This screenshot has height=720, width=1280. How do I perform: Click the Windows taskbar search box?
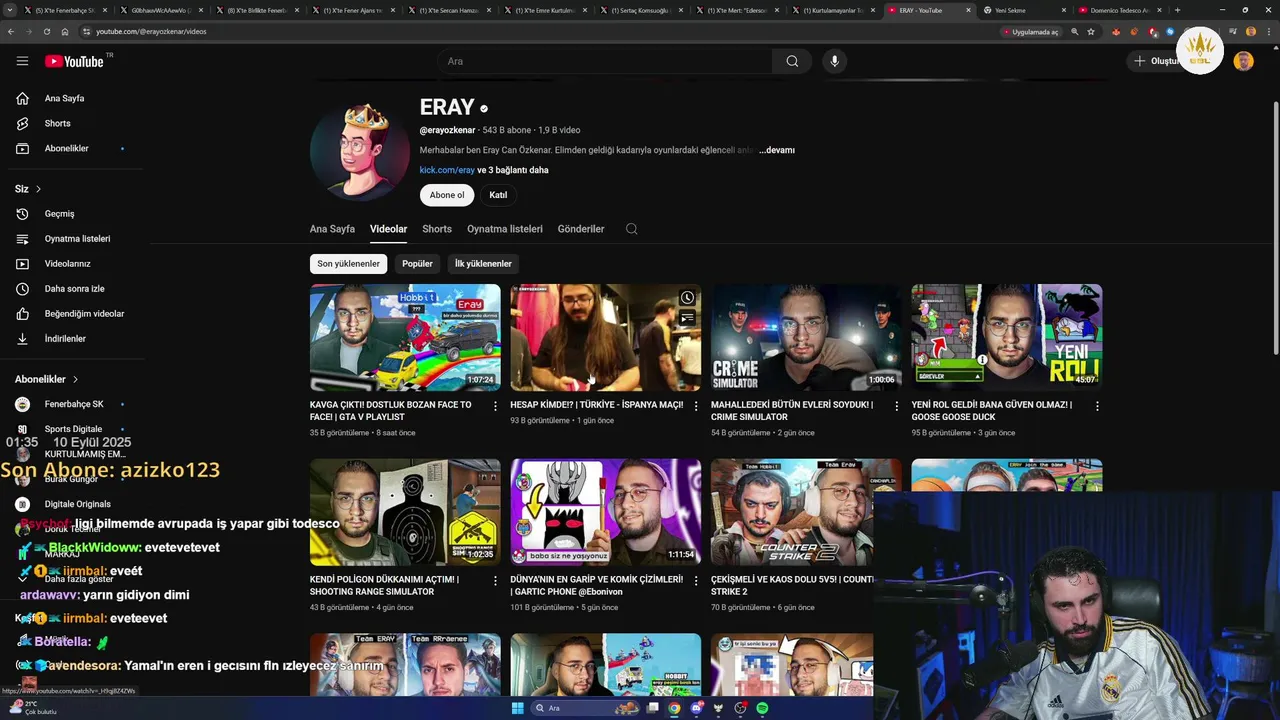(585, 708)
